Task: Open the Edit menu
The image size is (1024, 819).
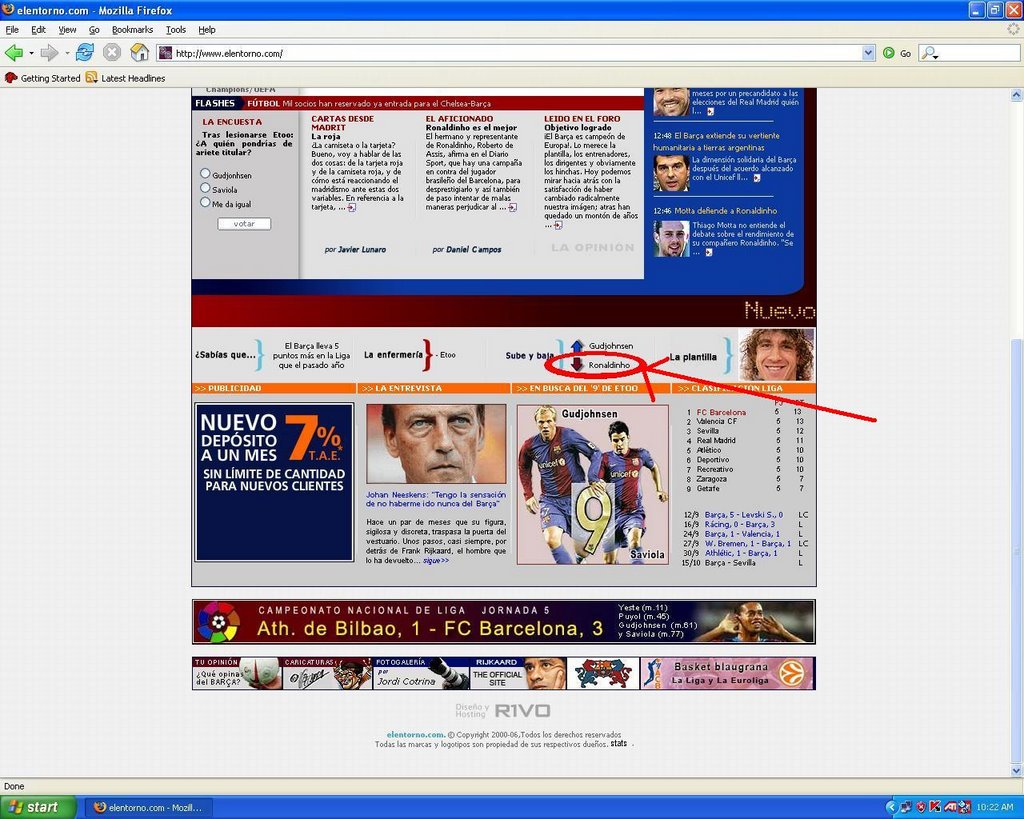Action: pos(39,29)
